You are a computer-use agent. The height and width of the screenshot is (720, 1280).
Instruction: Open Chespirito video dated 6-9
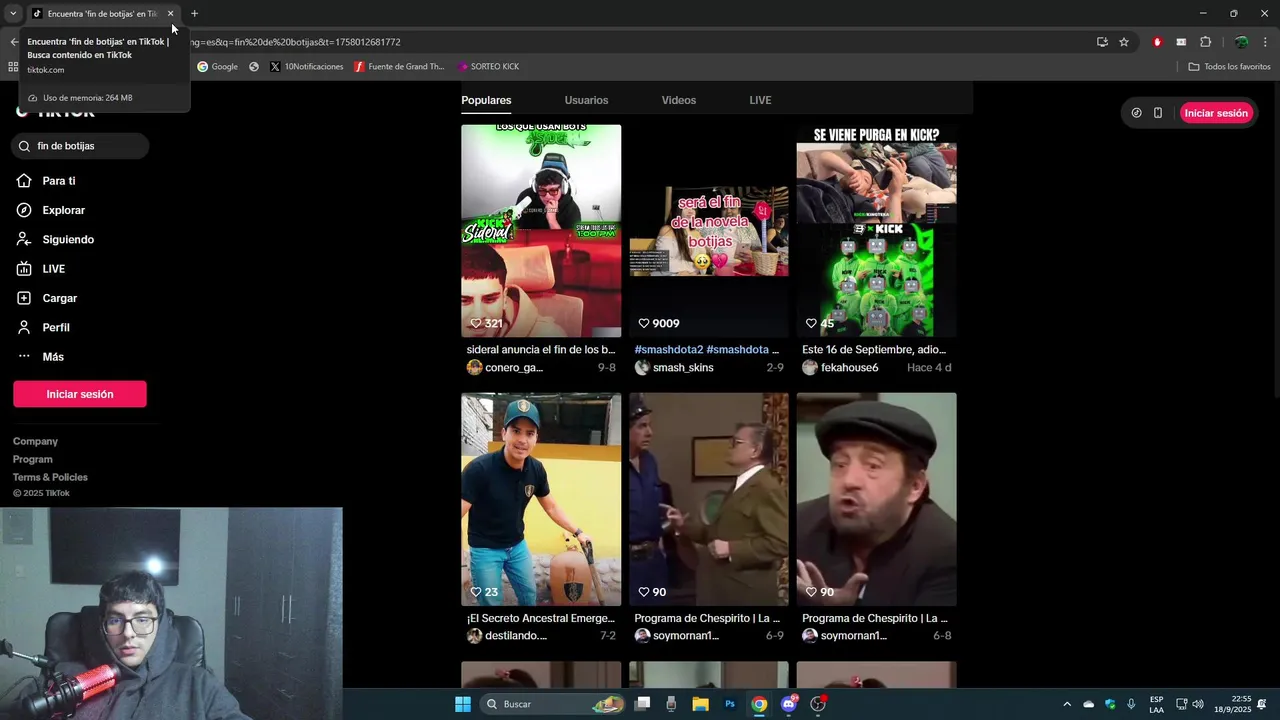point(709,499)
